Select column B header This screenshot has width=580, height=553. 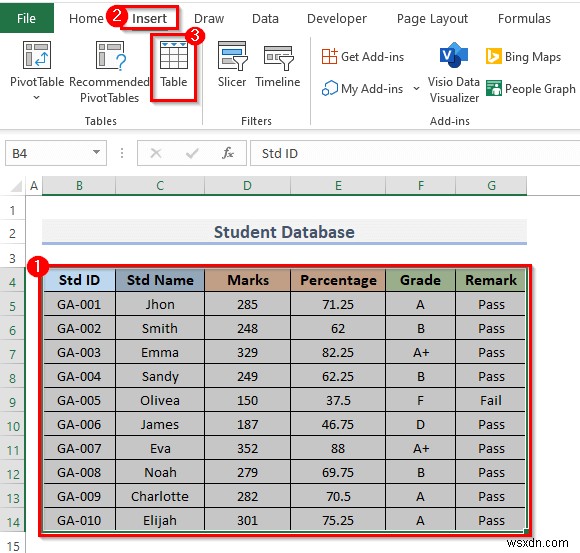pyautogui.click(x=79, y=185)
